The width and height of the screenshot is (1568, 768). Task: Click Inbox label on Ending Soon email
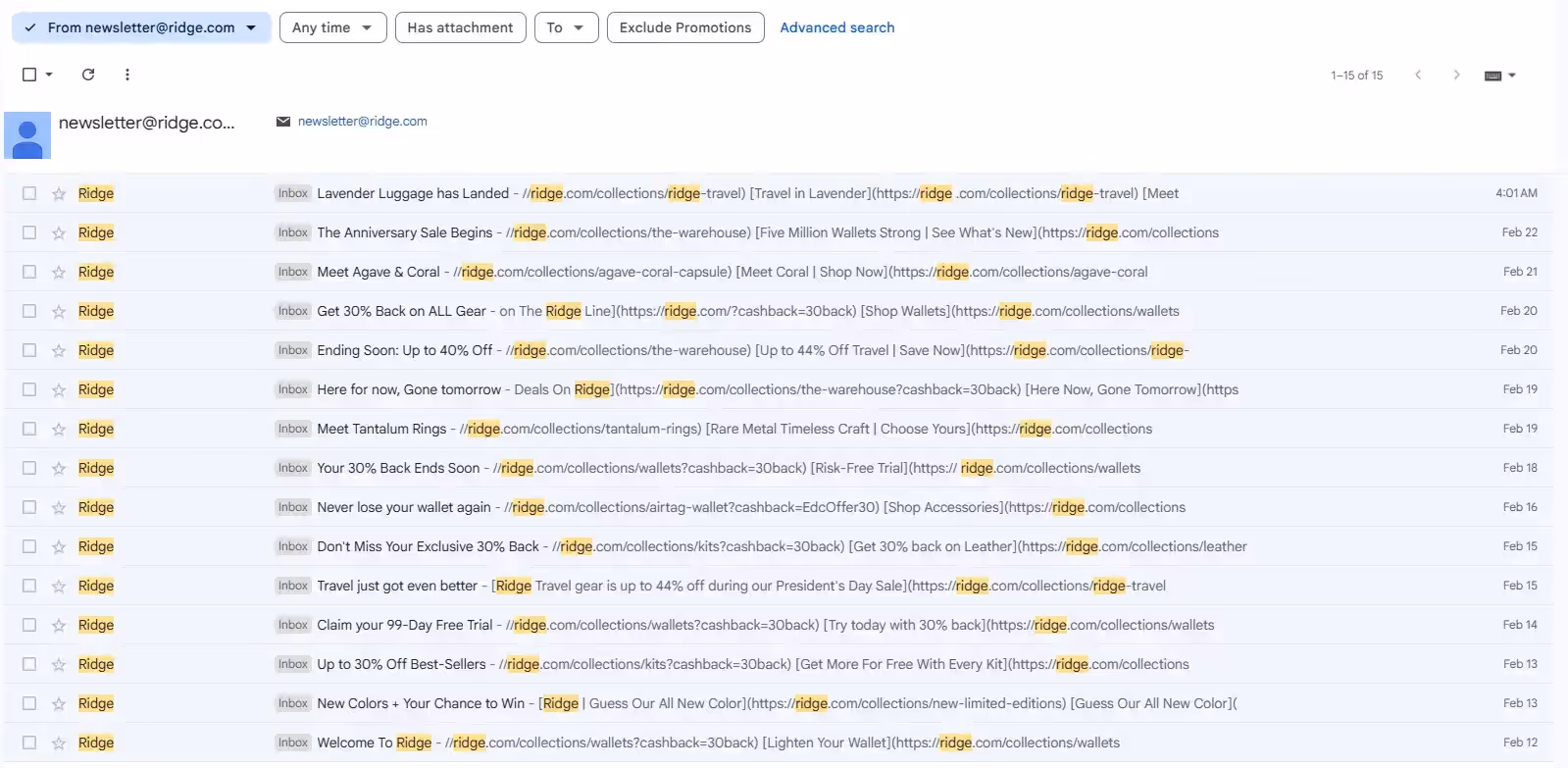coord(293,350)
